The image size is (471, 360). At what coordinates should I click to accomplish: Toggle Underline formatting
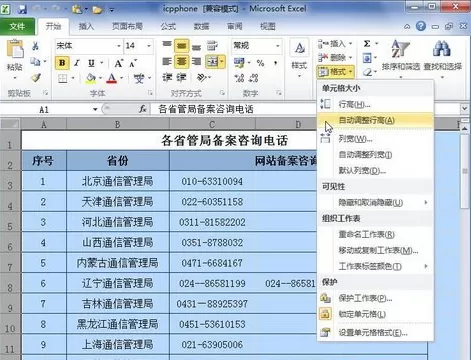click(91, 63)
